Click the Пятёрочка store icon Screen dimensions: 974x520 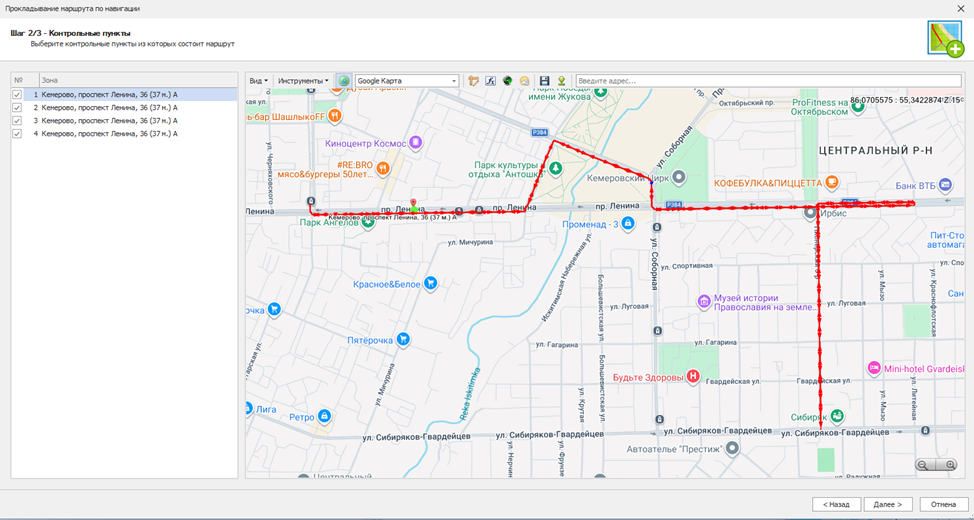click(x=404, y=340)
